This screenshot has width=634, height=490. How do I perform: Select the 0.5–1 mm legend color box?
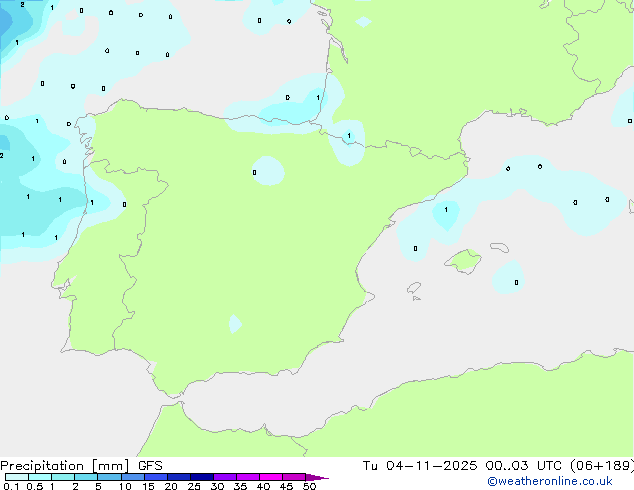(x=40, y=477)
